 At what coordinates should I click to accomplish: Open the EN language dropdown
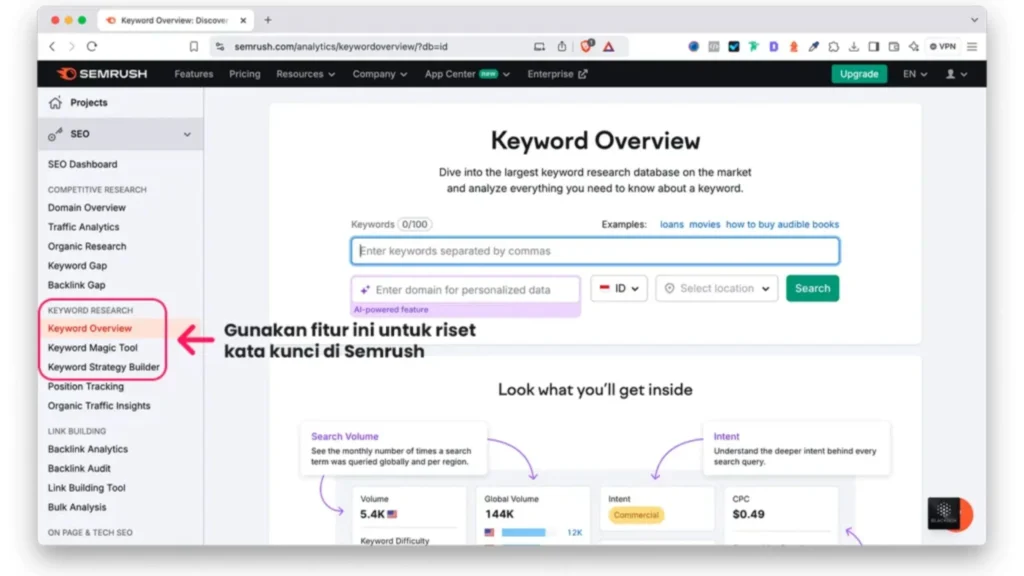coord(915,74)
